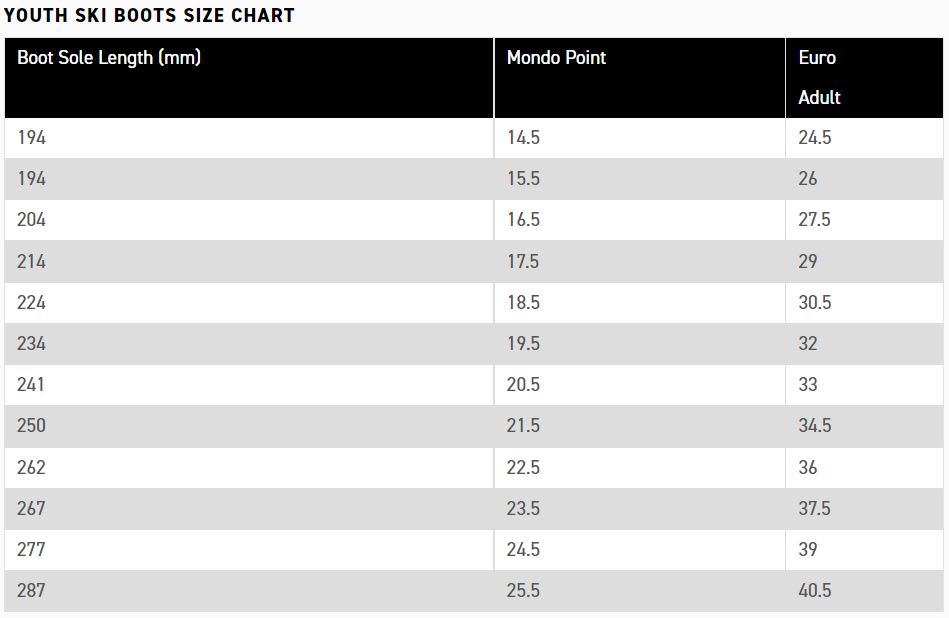Select the 14.5 Mondo Point cell

coord(640,138)
